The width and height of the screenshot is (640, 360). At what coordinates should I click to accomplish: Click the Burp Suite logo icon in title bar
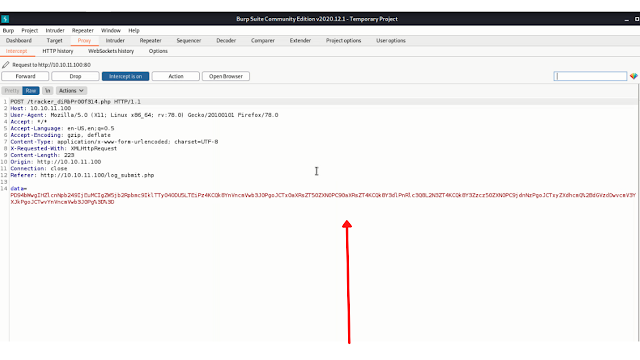5,19
